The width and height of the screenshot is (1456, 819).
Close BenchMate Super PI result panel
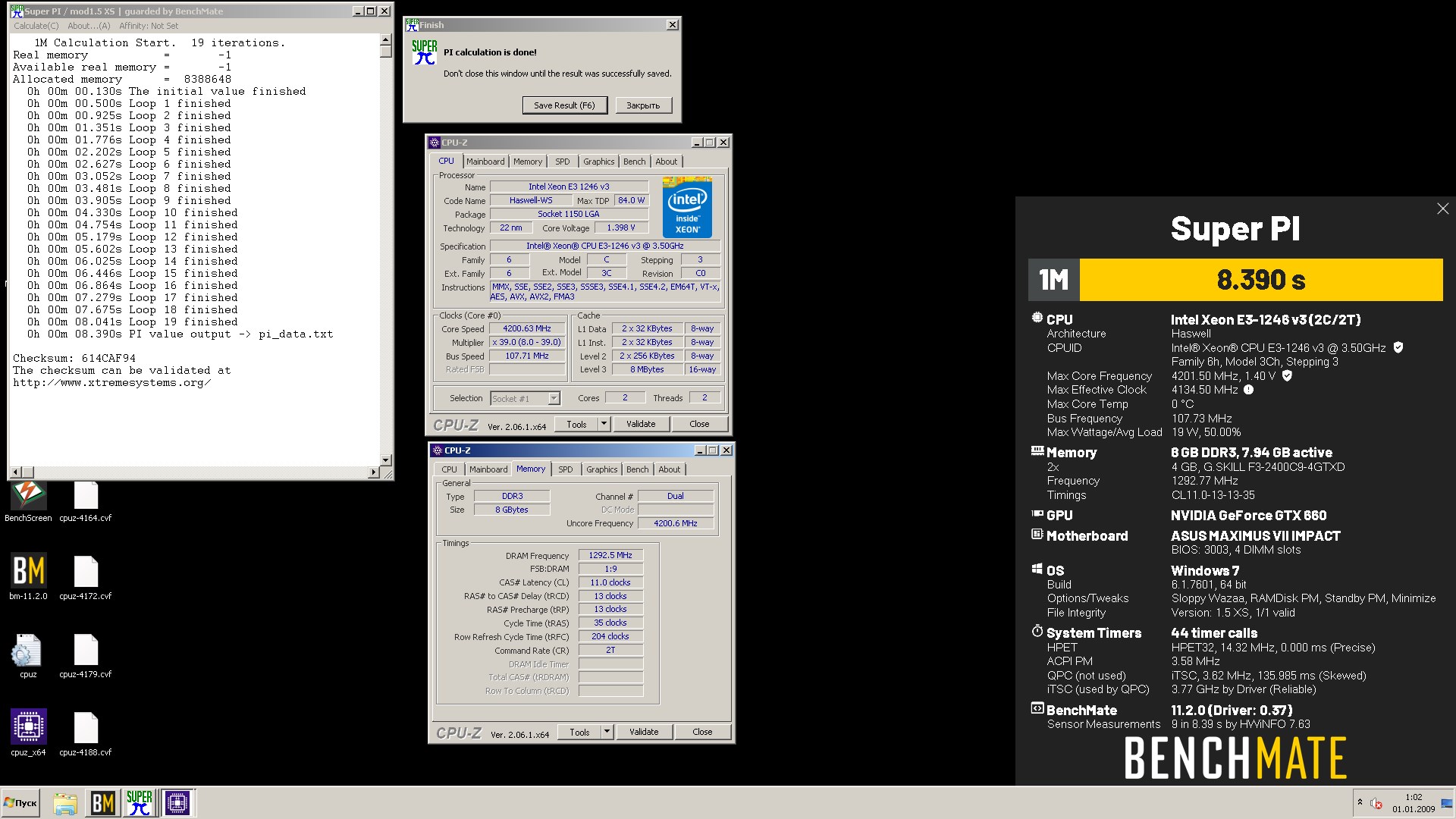click(1442, 209)
